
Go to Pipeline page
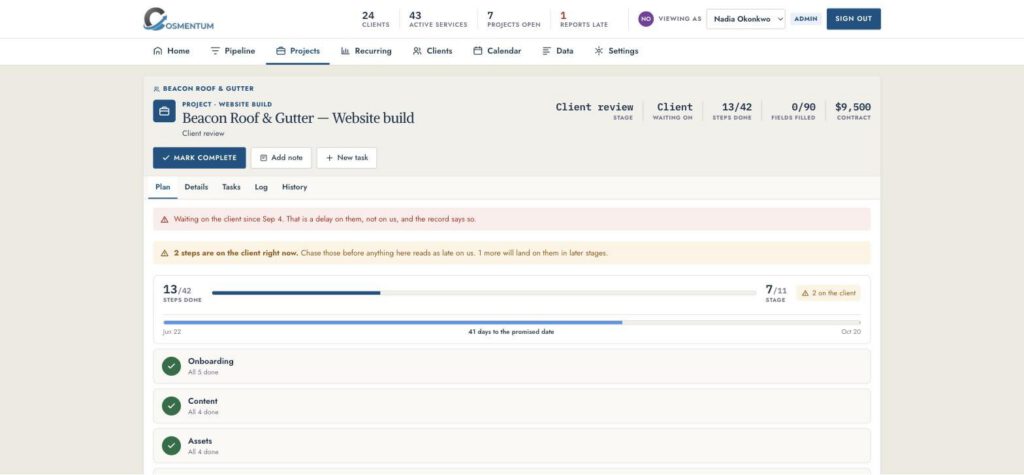pyautogui.click(x=232, y=51)
